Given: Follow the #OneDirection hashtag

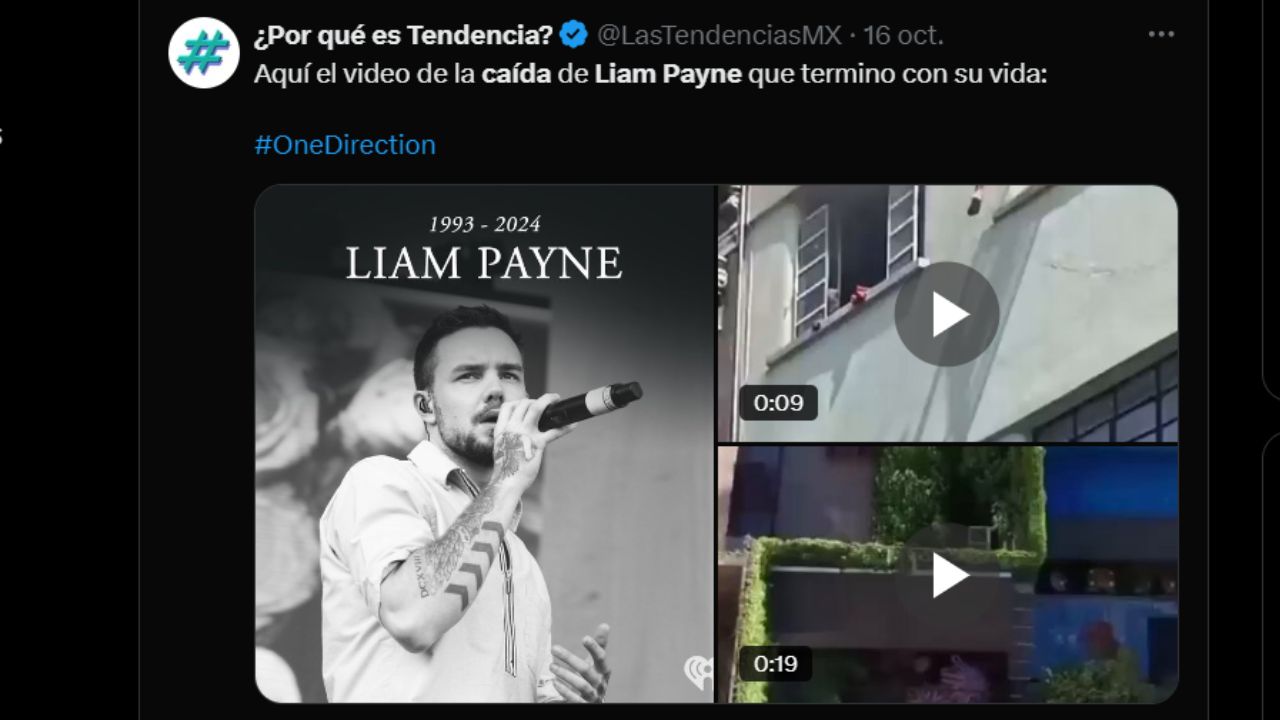Looking at the screenshot, I should (345, 145).
